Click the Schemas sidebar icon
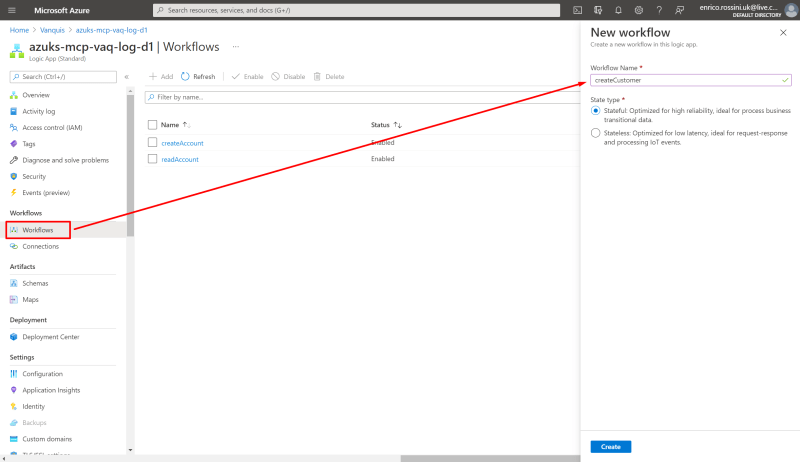800x462 pixels. coord(14,283)
